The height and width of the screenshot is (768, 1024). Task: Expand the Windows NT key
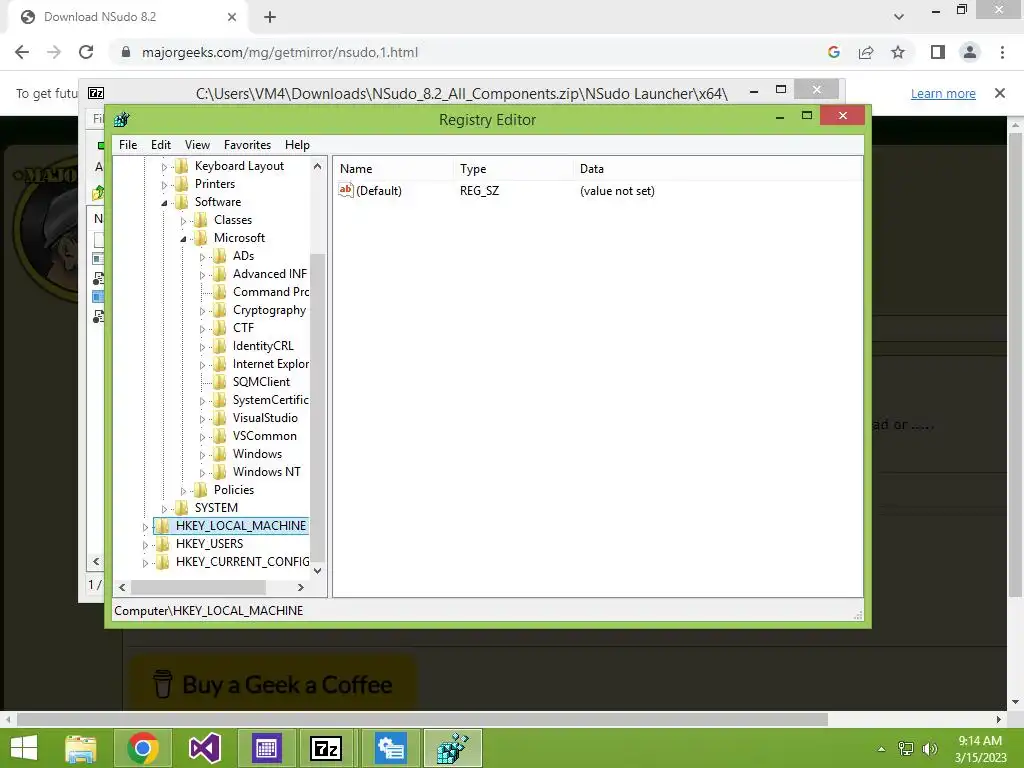tap(202, 473)
